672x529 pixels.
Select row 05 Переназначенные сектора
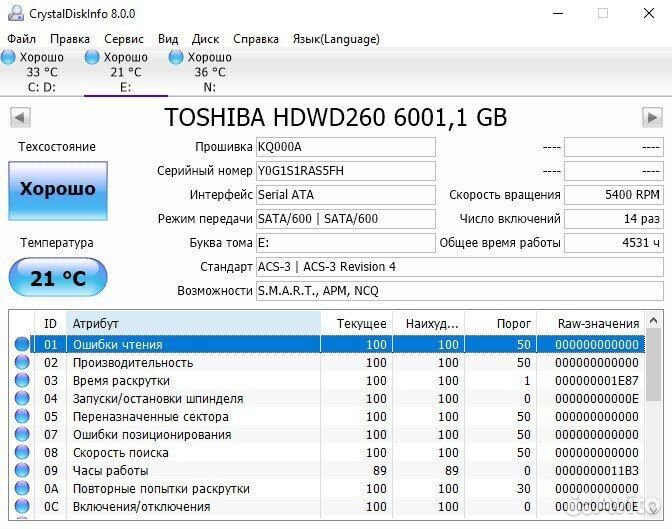pos(327,417)
